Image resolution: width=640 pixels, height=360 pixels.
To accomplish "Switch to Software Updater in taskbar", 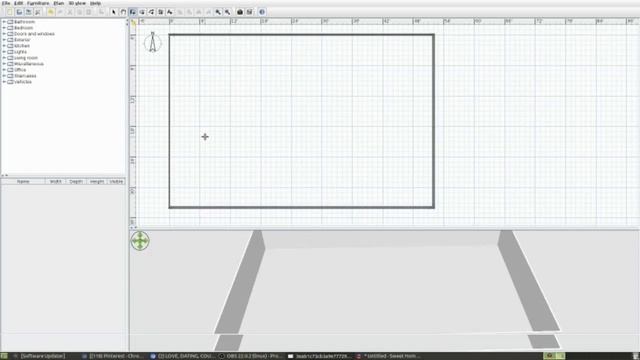I will [x=40, y=356].
